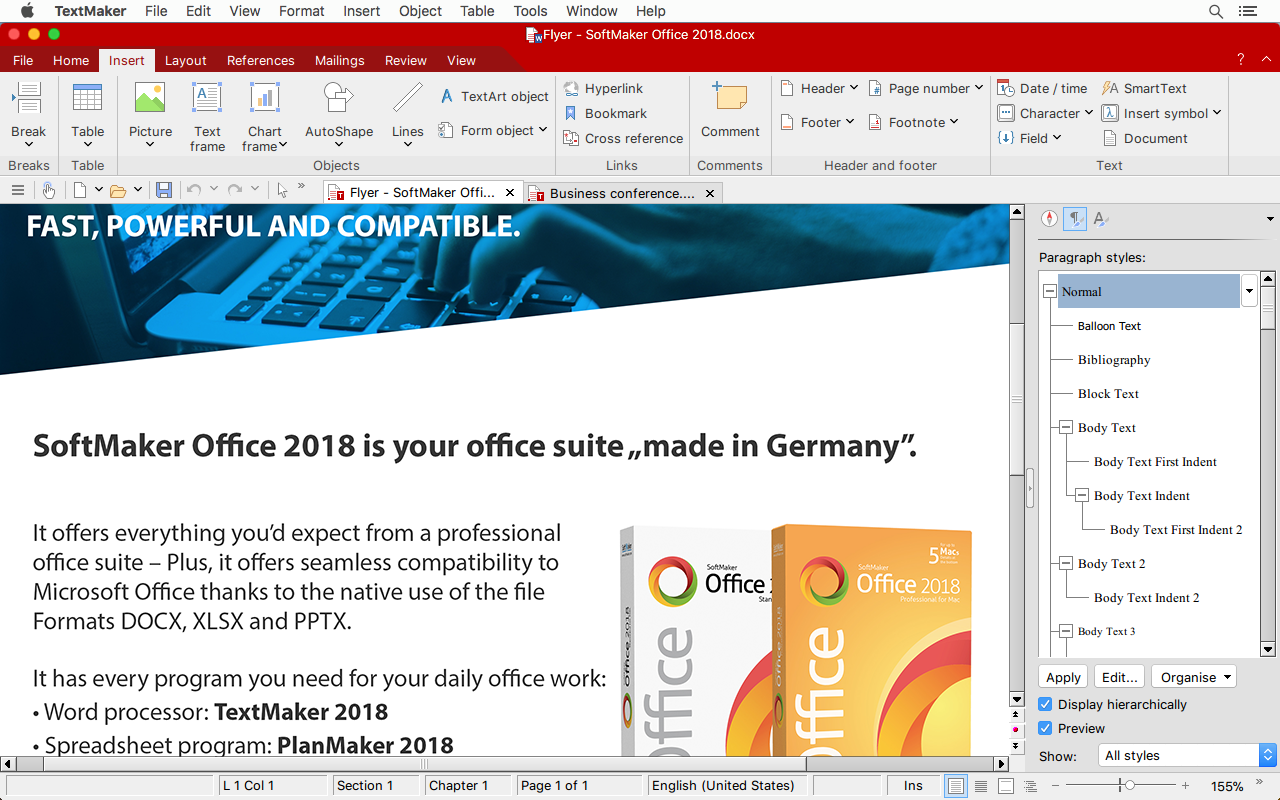Close the Flyer document tab
1280x800 pixels.
click(510, 192)
